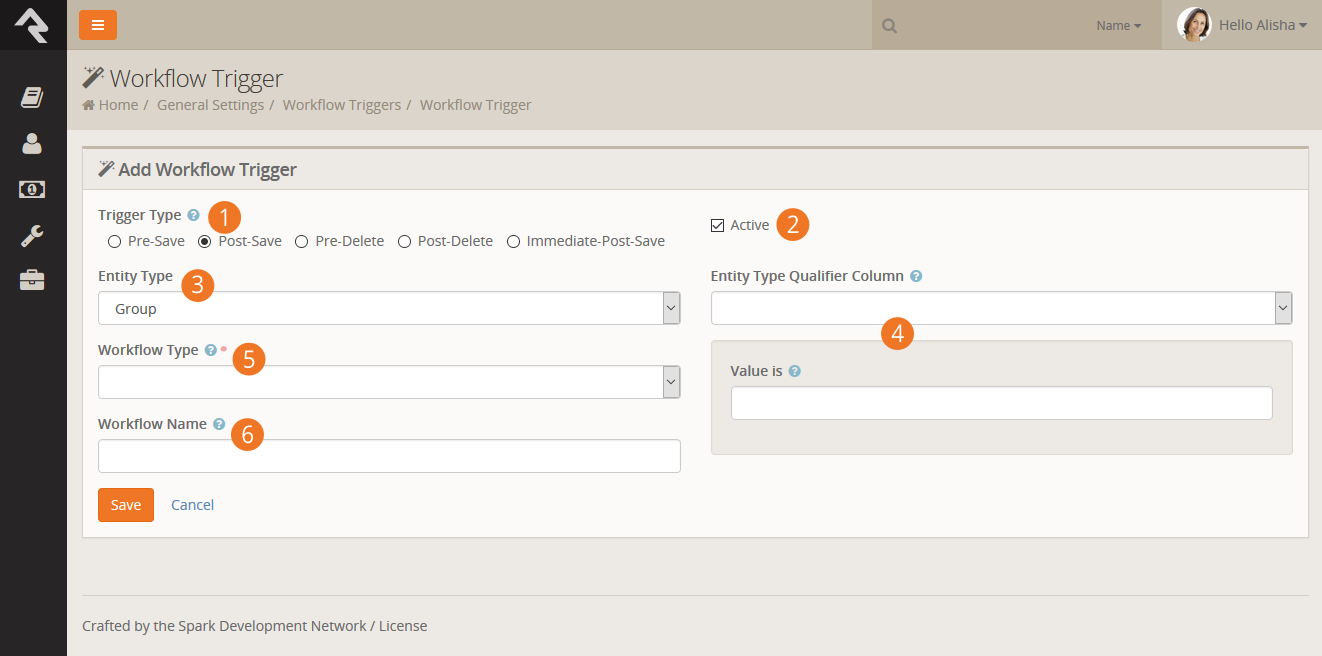Toggle the orange hamburger menu button
The image size is (1322, 656).
coord(98,25)
